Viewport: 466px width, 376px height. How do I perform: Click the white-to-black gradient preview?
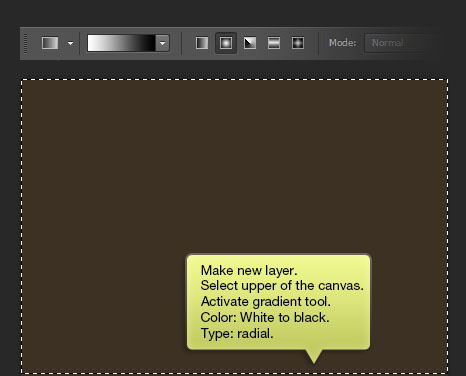[121, 43]
